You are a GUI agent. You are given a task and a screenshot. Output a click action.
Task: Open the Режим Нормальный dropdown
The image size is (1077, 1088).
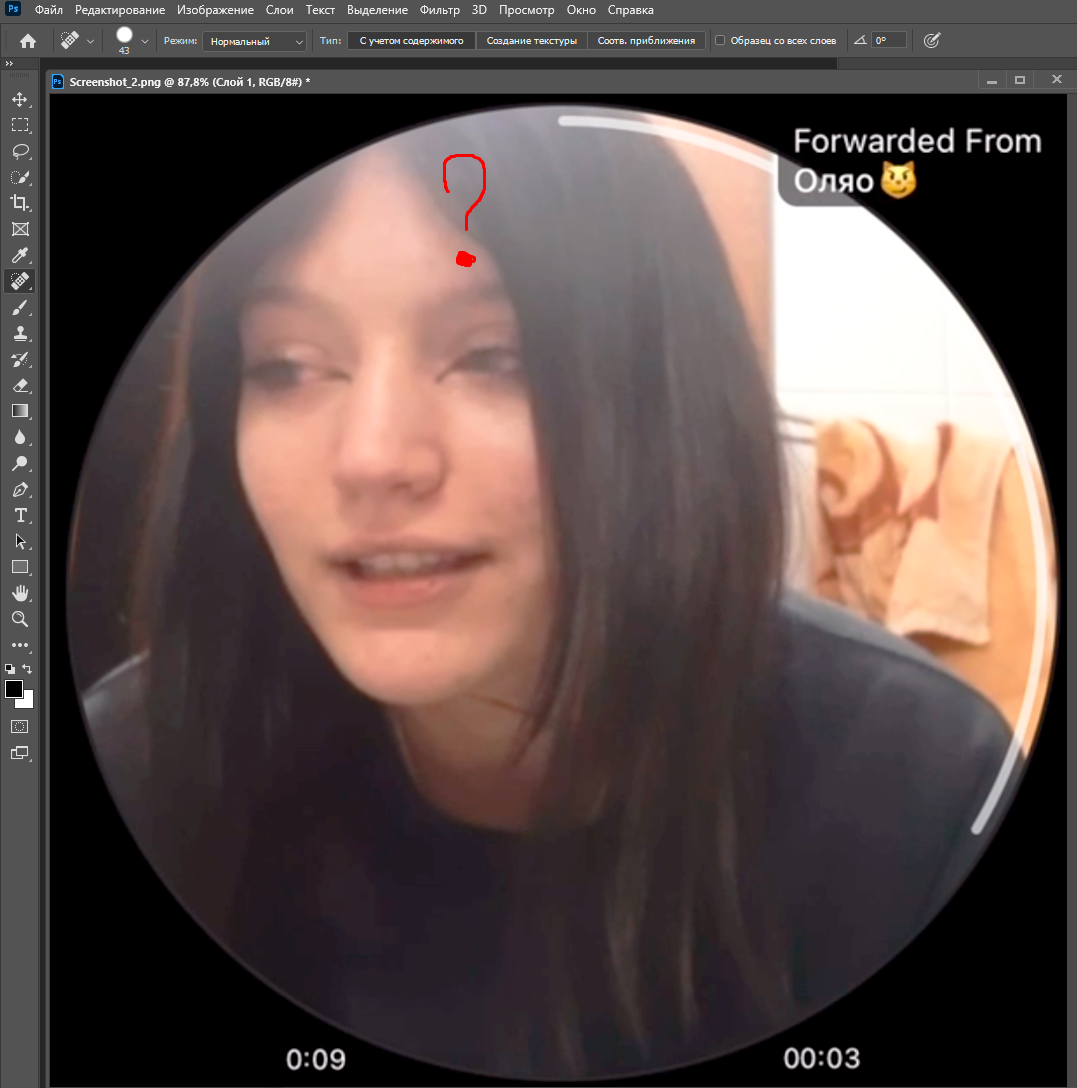tap(255, 41)
